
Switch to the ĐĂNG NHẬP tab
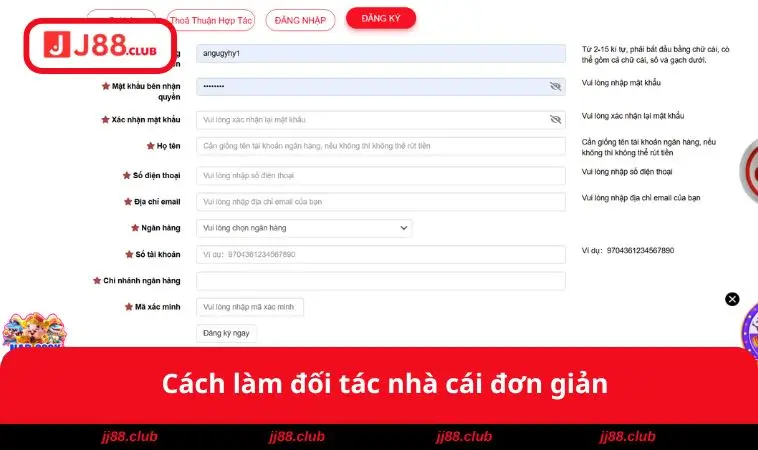300,20
